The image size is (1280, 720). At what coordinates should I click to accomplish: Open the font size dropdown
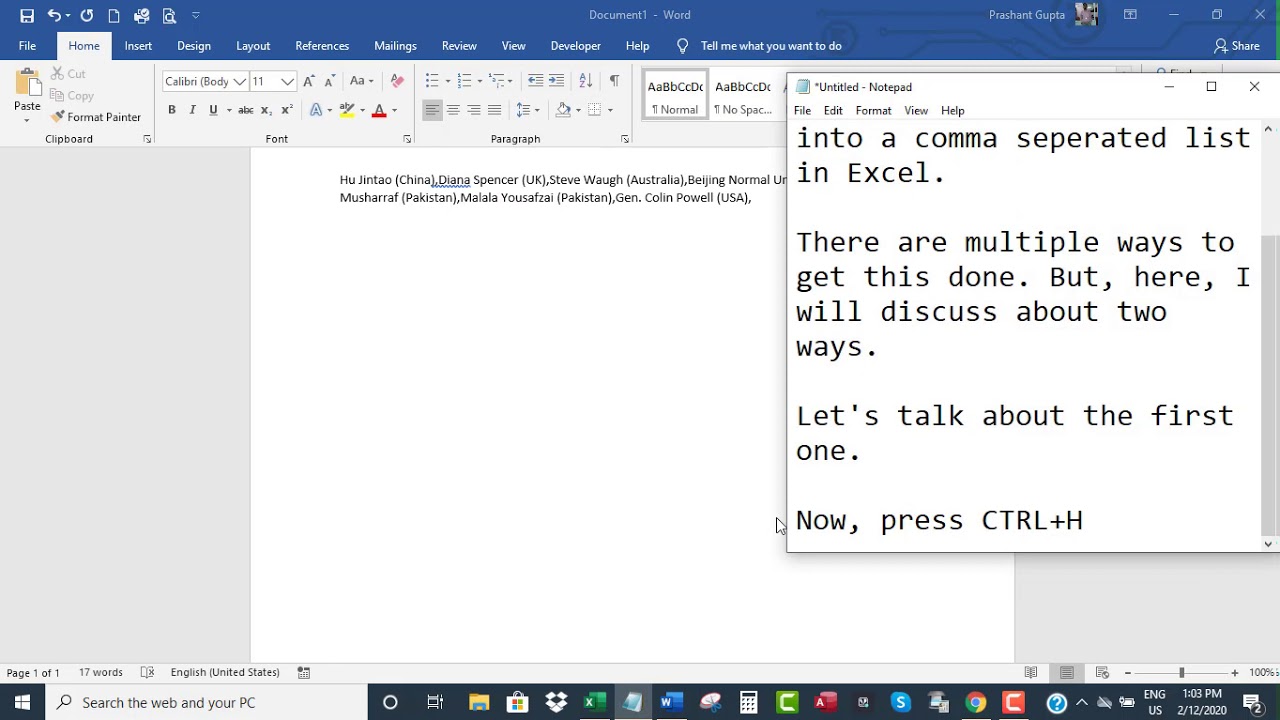pyautogui.click(x=287, y=81)
